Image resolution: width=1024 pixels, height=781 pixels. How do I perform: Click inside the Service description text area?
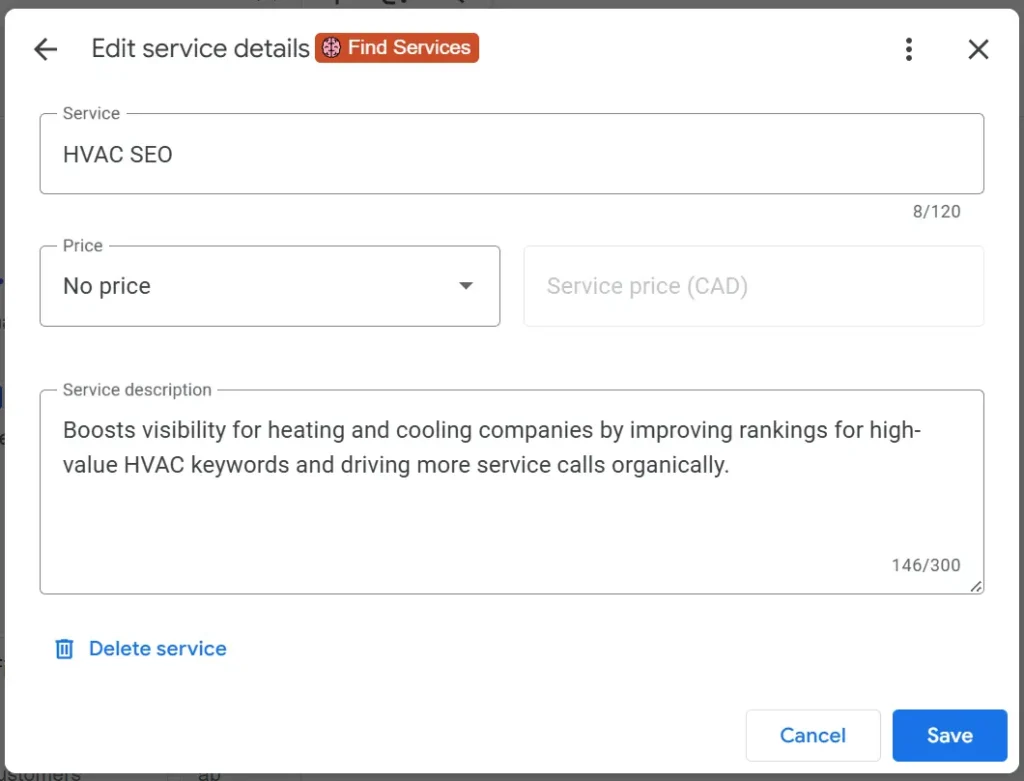point(511,492)
